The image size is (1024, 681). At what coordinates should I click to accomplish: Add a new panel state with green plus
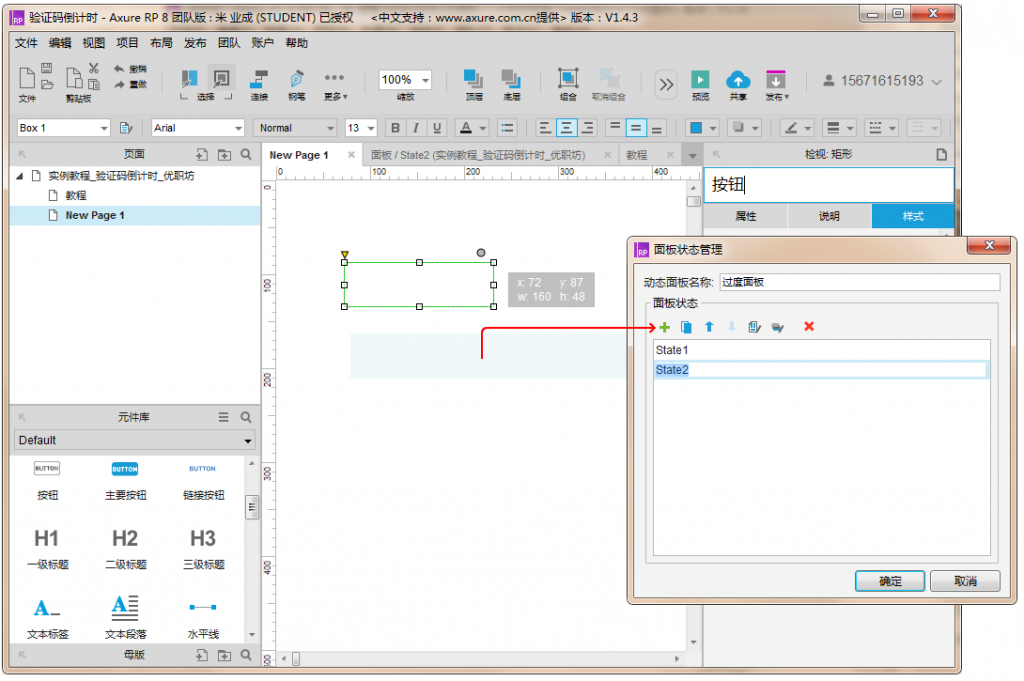click(665, 327)
